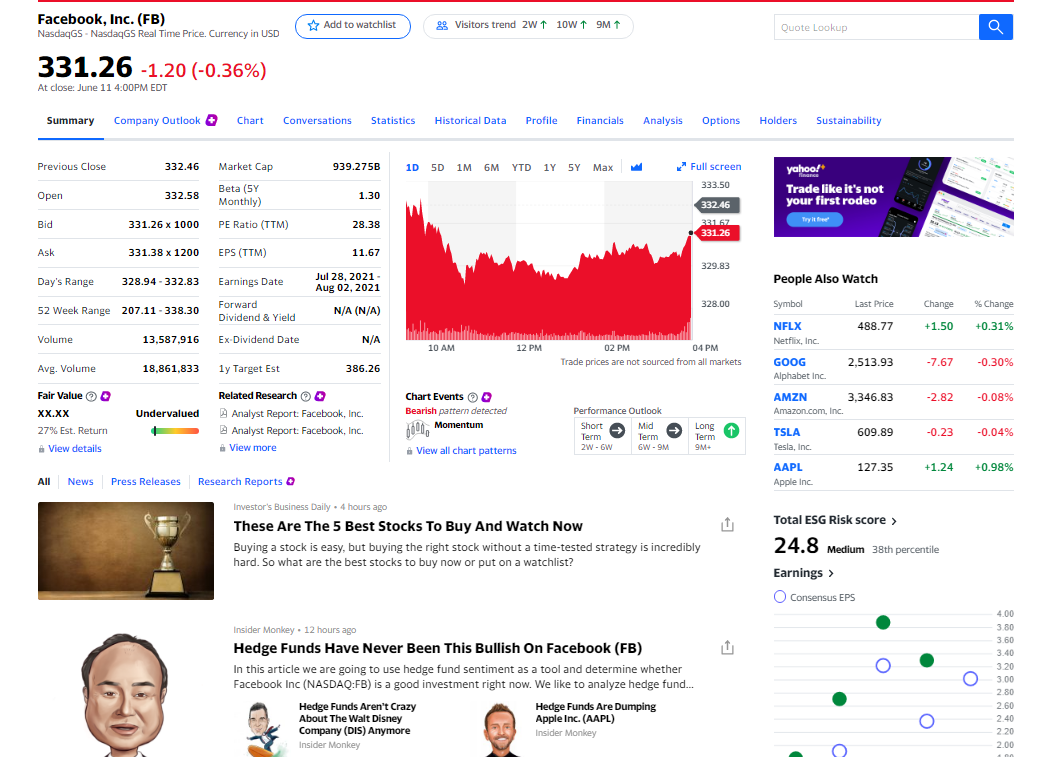
Task: Click the Quote Lookup search magnifier
Action: click(996, 26)
